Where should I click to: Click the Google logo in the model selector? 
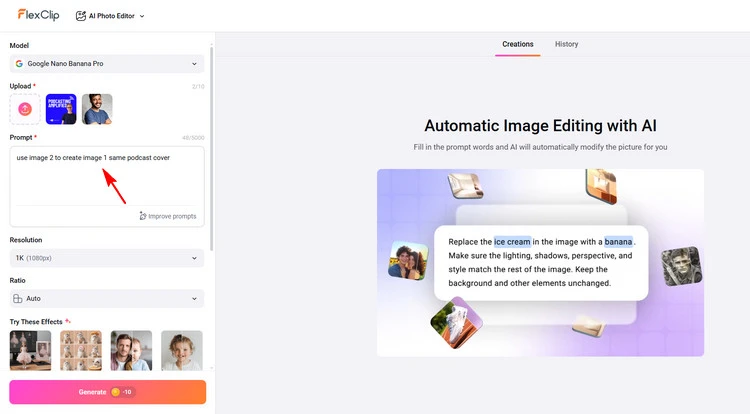point(19,64)
